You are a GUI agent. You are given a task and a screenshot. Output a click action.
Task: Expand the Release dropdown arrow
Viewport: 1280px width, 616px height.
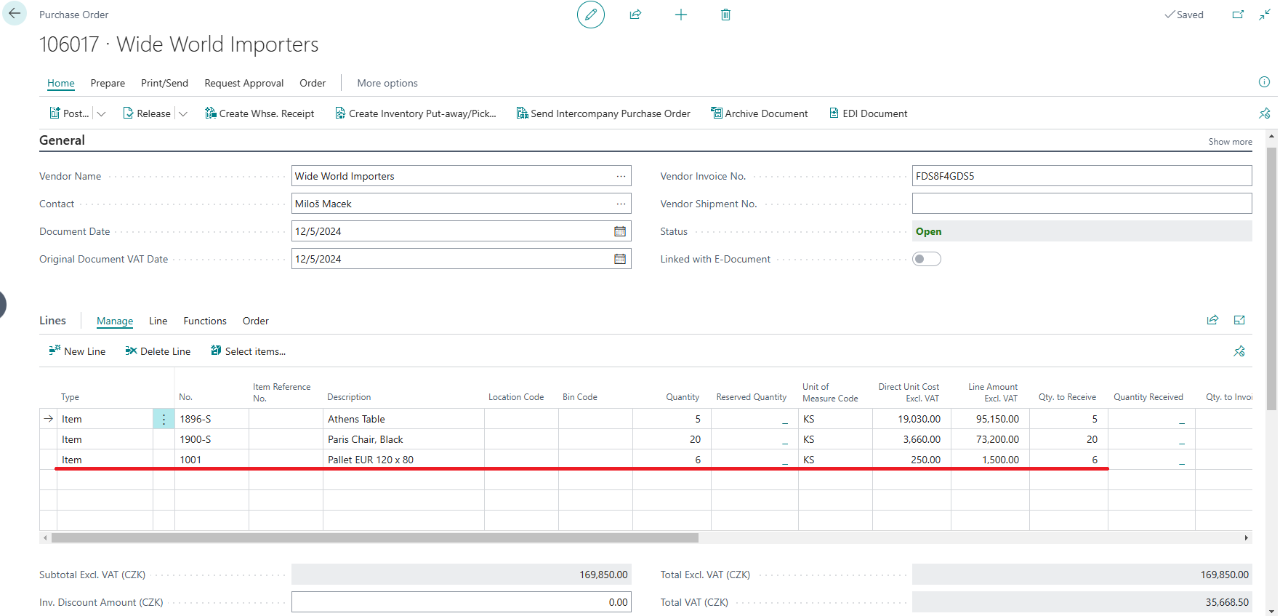pyautogui.click(x=183, y=114)
